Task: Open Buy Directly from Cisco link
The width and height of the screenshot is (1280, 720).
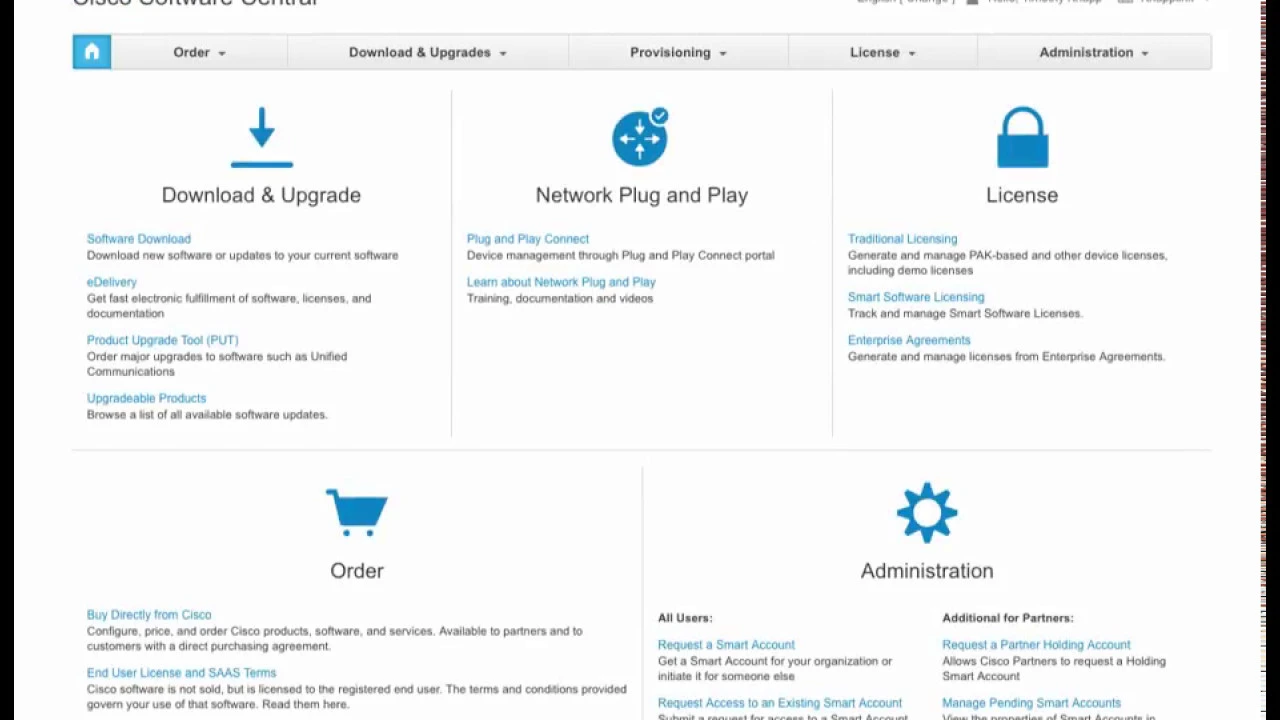Action: pos(149,615)
